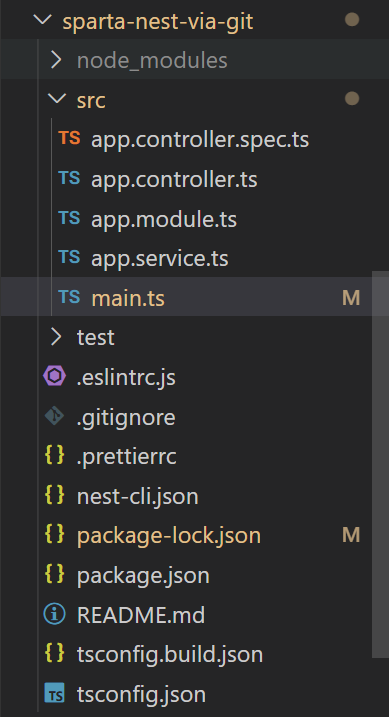The width and height of the screenshot is (389, 717).
Task: Open package-lock.json file
Action: [169, 536]
